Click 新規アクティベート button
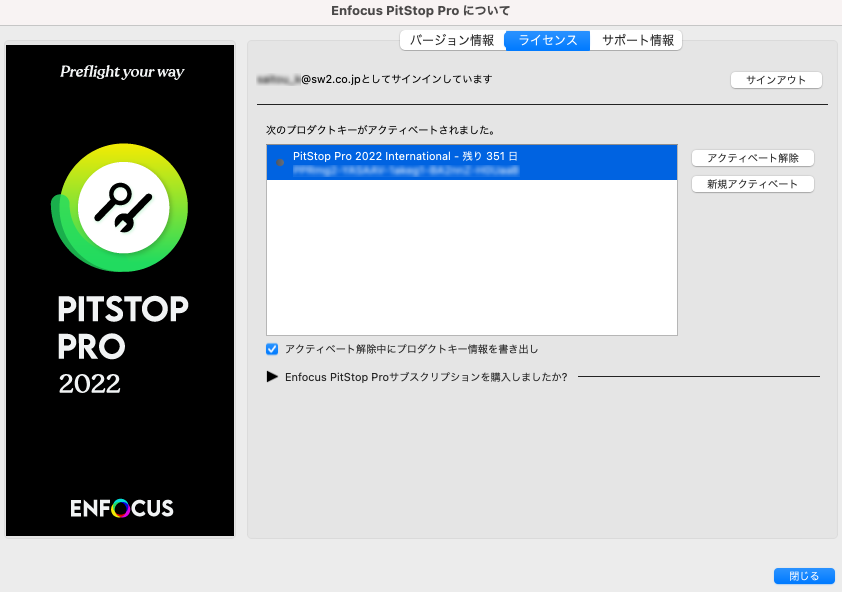 [x=753, y=184]
